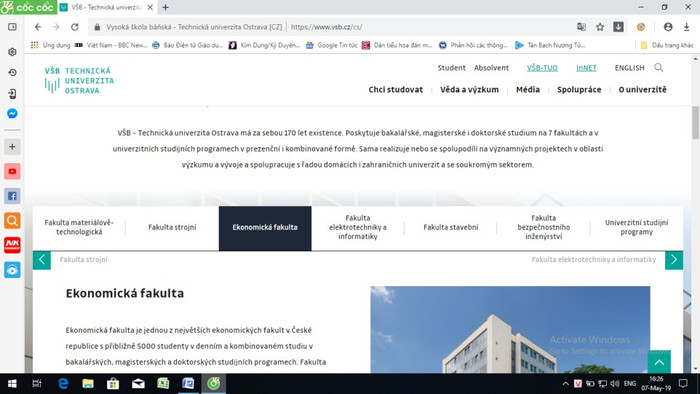Select Fakulta elektrotechniky a informatiky tab
Image resolution: width=700 pixels, height=394 pixels.
[x=358, y=228]
